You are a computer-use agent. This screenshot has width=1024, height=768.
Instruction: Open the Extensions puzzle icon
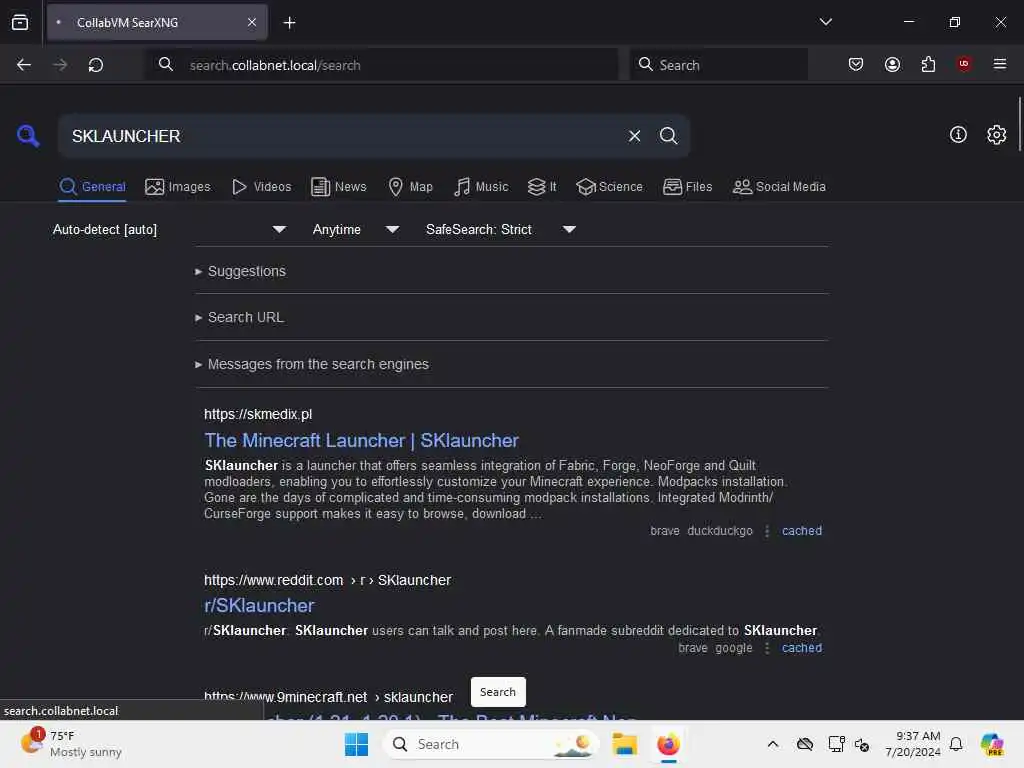(x=928, y=64)
